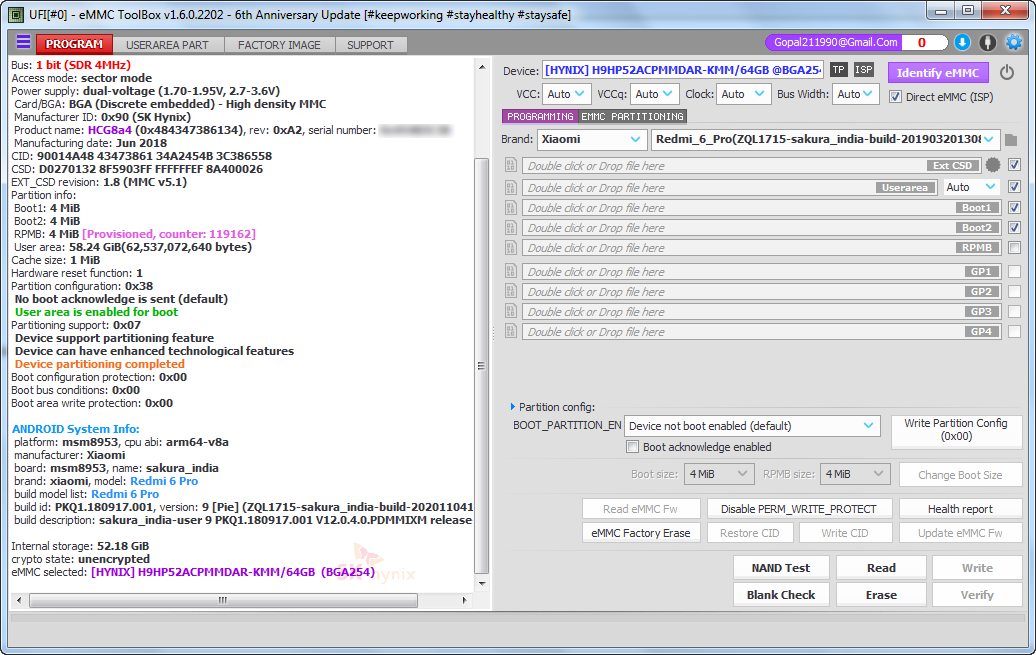Open the hamburger main menu

point(23,43)
